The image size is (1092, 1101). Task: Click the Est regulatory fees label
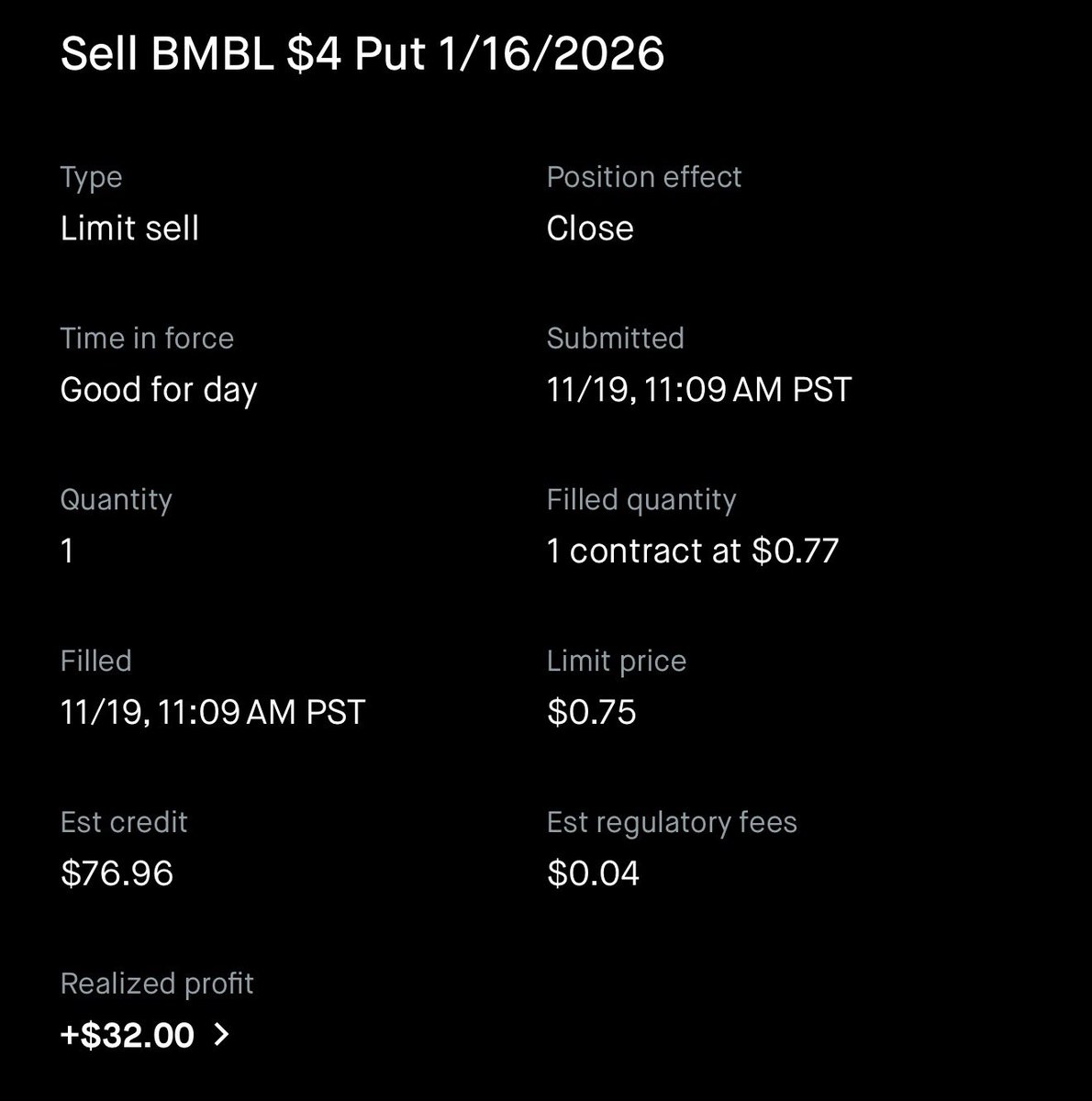click(x=672, y=822)
